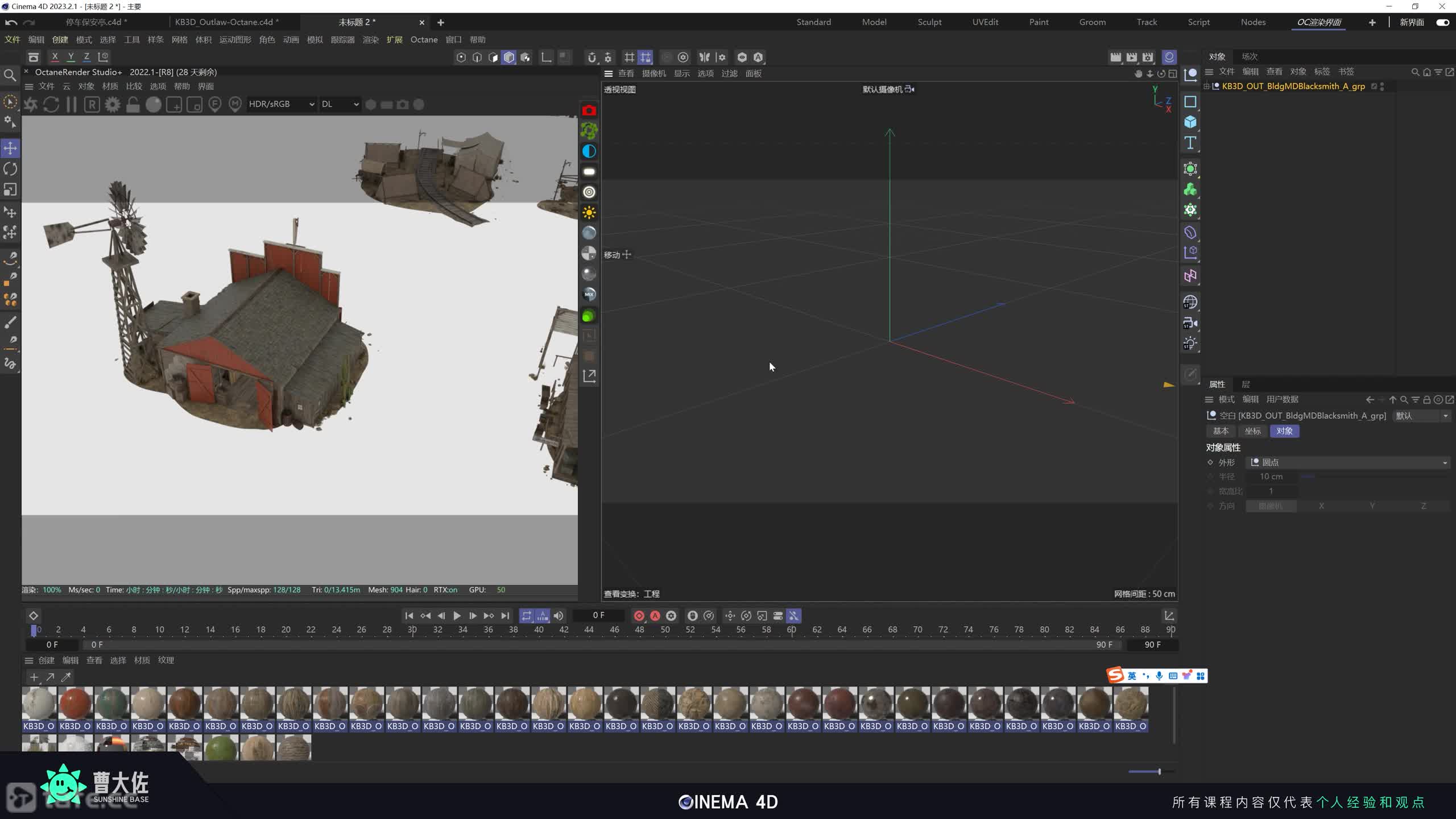This screenshot has width=1456, height=819.
Task: Toggle X axis lock in top toolbar
Action: [x=55, y=57]
